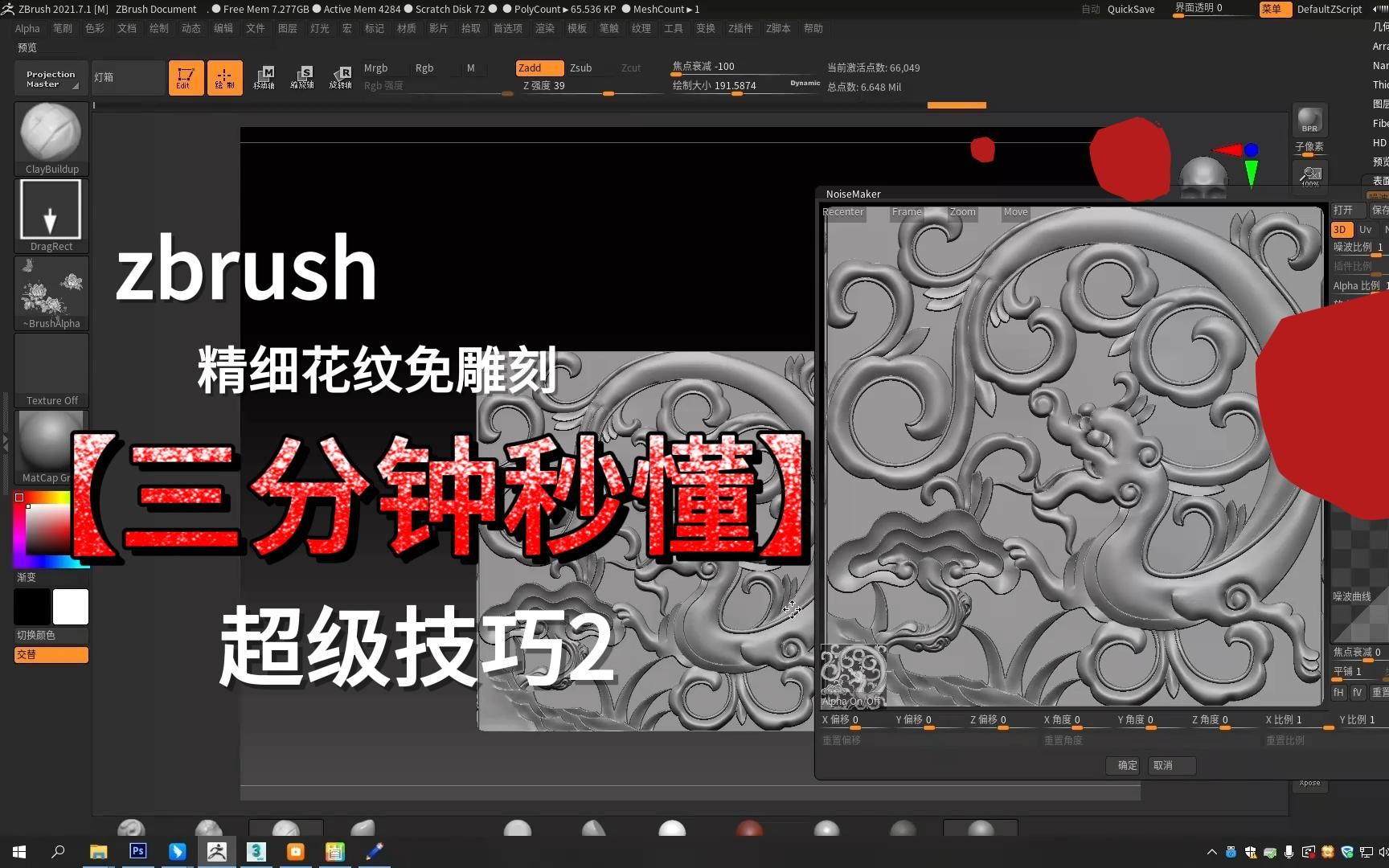The image size is (1389, 868).
Task: Enable the Draw mode button
Action: click(224, 78)
